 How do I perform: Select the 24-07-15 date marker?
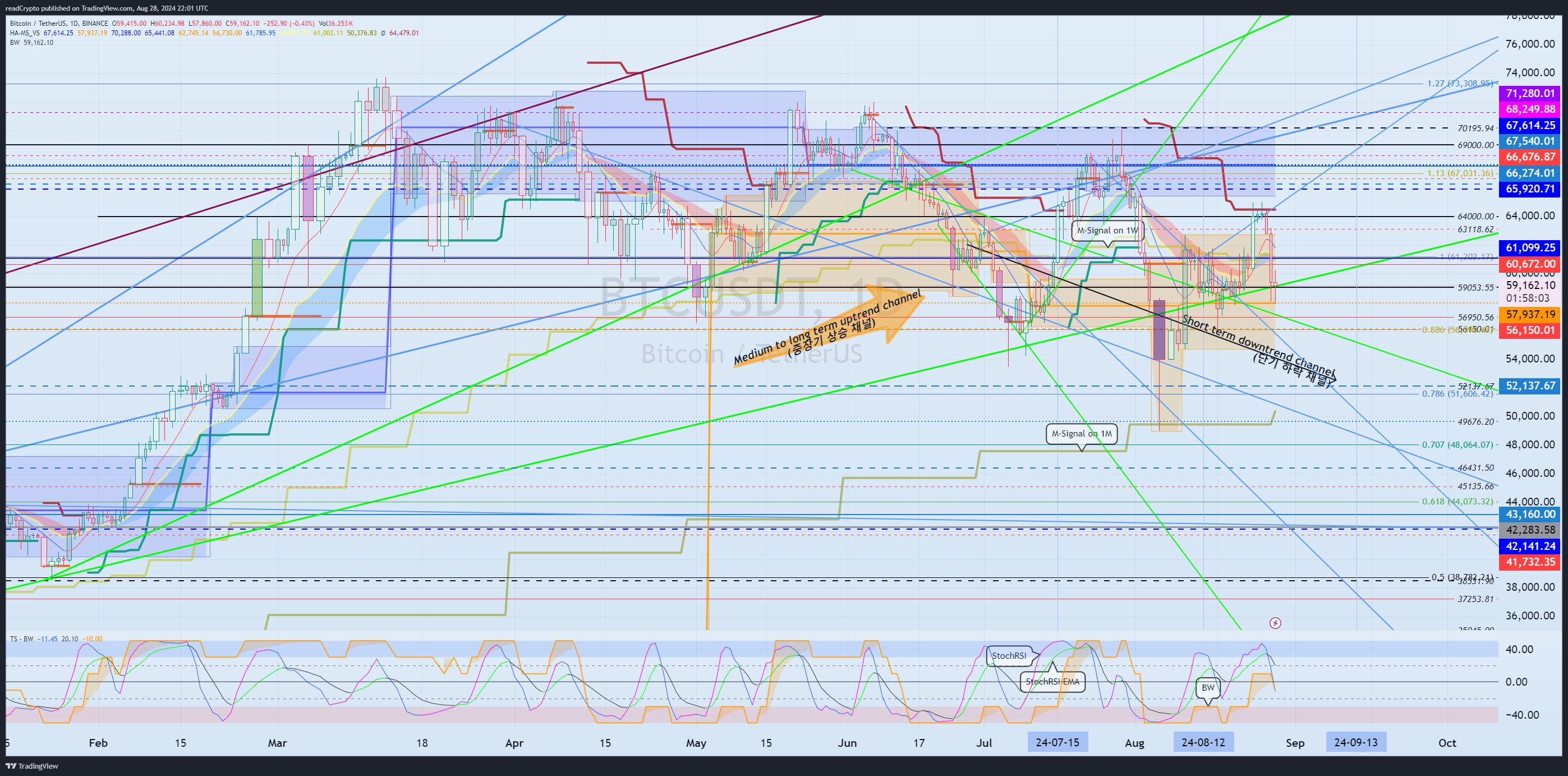pos(1057,742)
